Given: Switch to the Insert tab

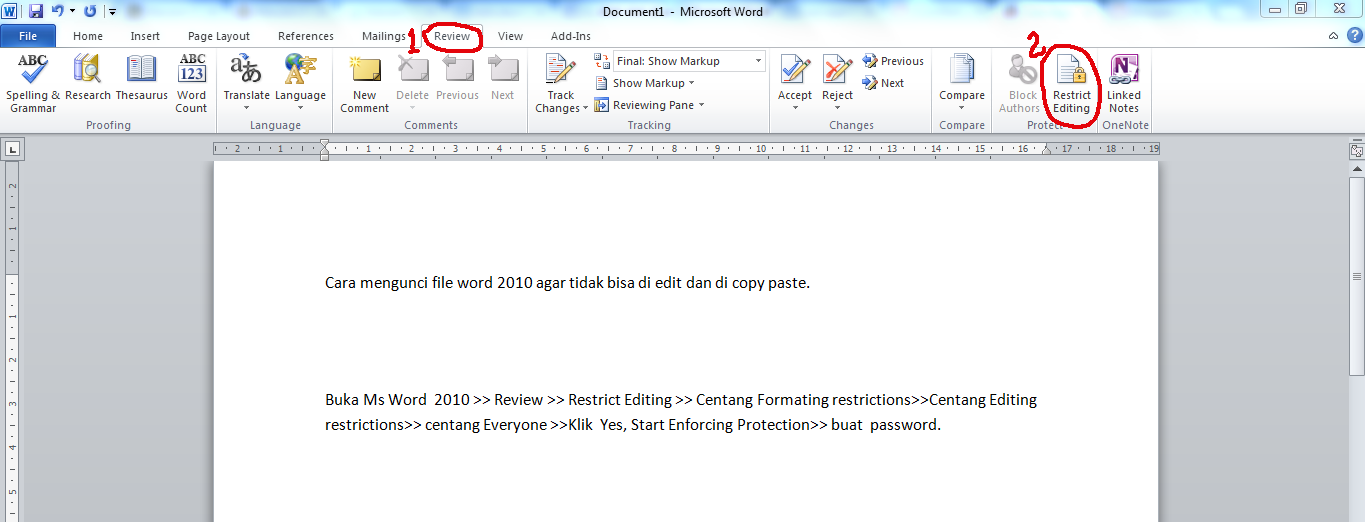Looking at the screenshot, I should click(x=145, y=36).
